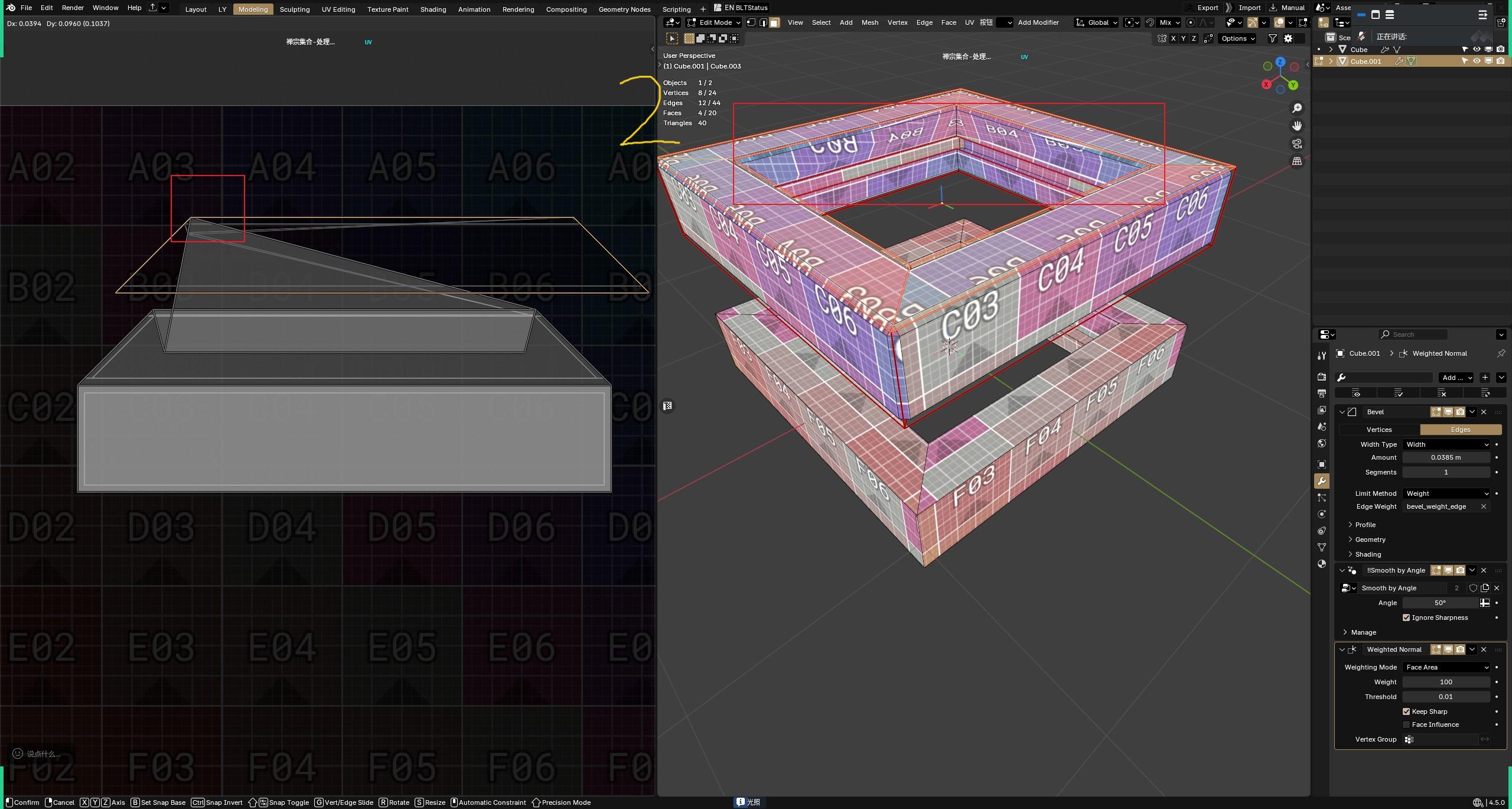Open Global transform orientation dropdown
The width and height of the screenshot is (1512, 809).
click(1097, 22)
